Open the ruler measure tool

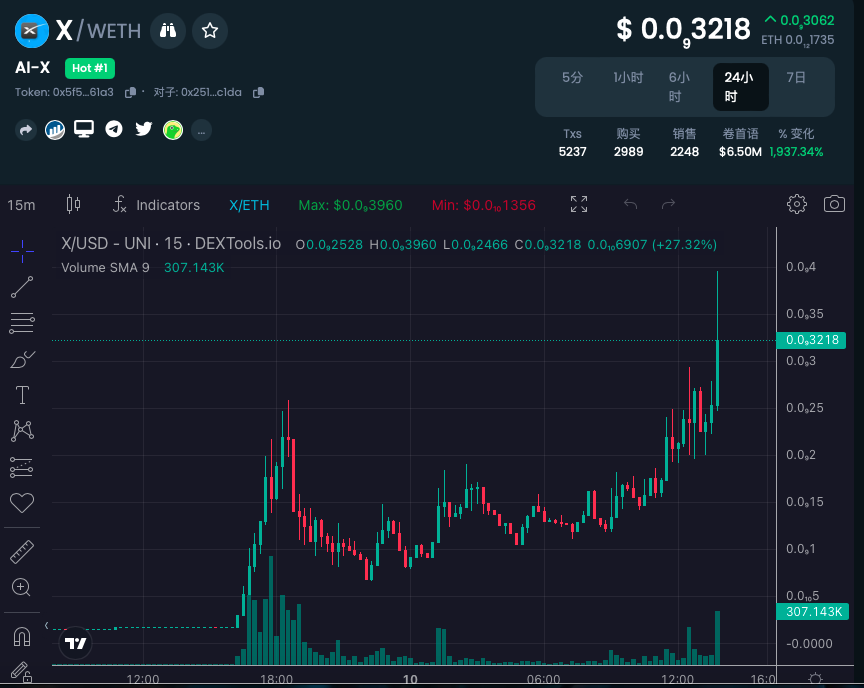22,551
